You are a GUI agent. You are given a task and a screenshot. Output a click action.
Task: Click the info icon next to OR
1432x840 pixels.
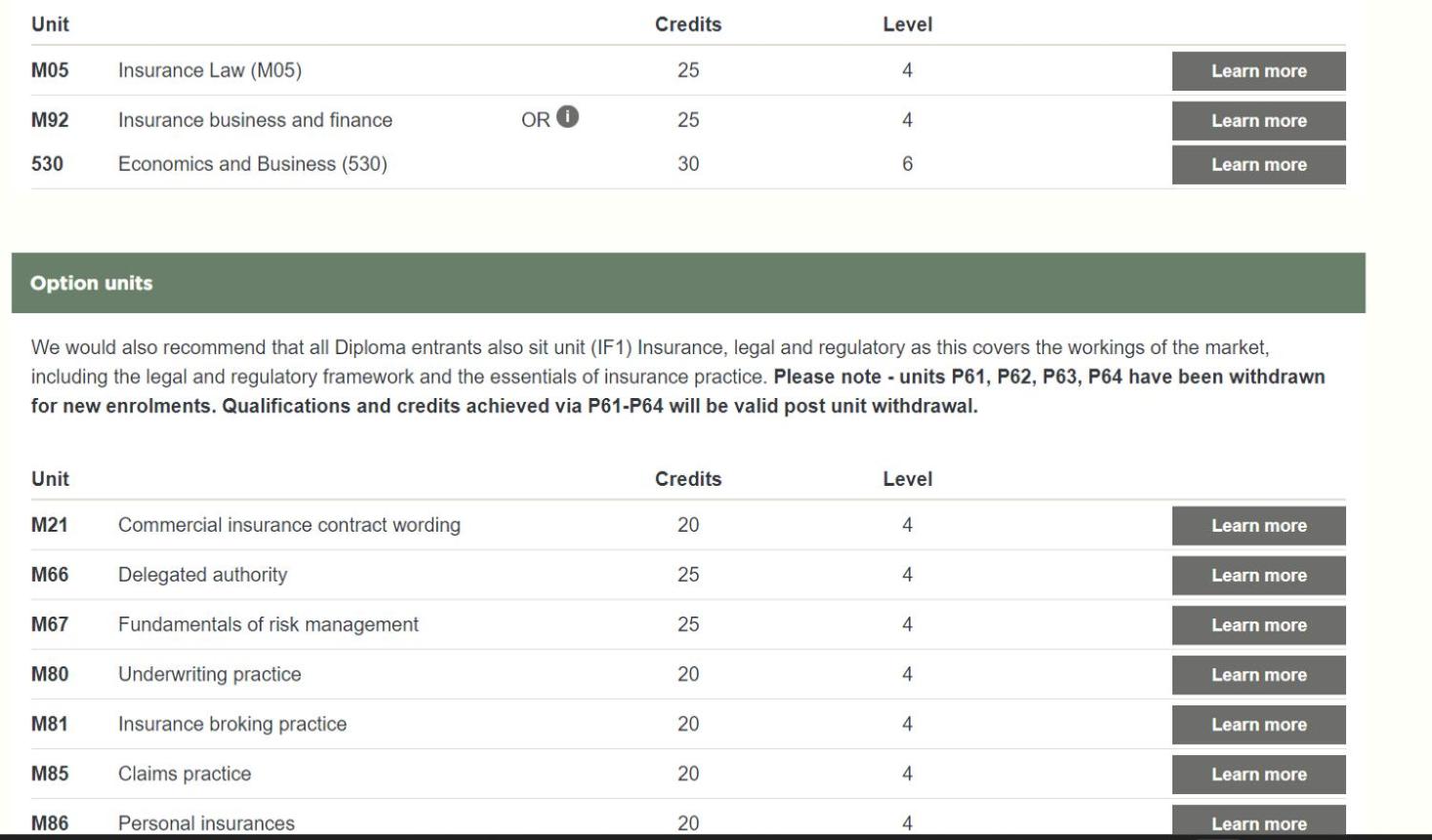568,117
